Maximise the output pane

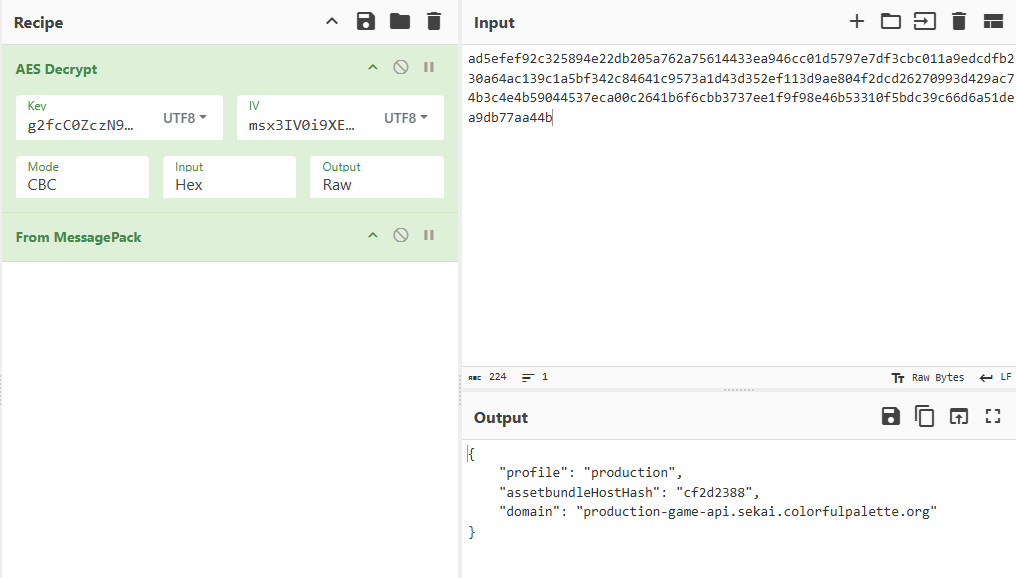992,417
